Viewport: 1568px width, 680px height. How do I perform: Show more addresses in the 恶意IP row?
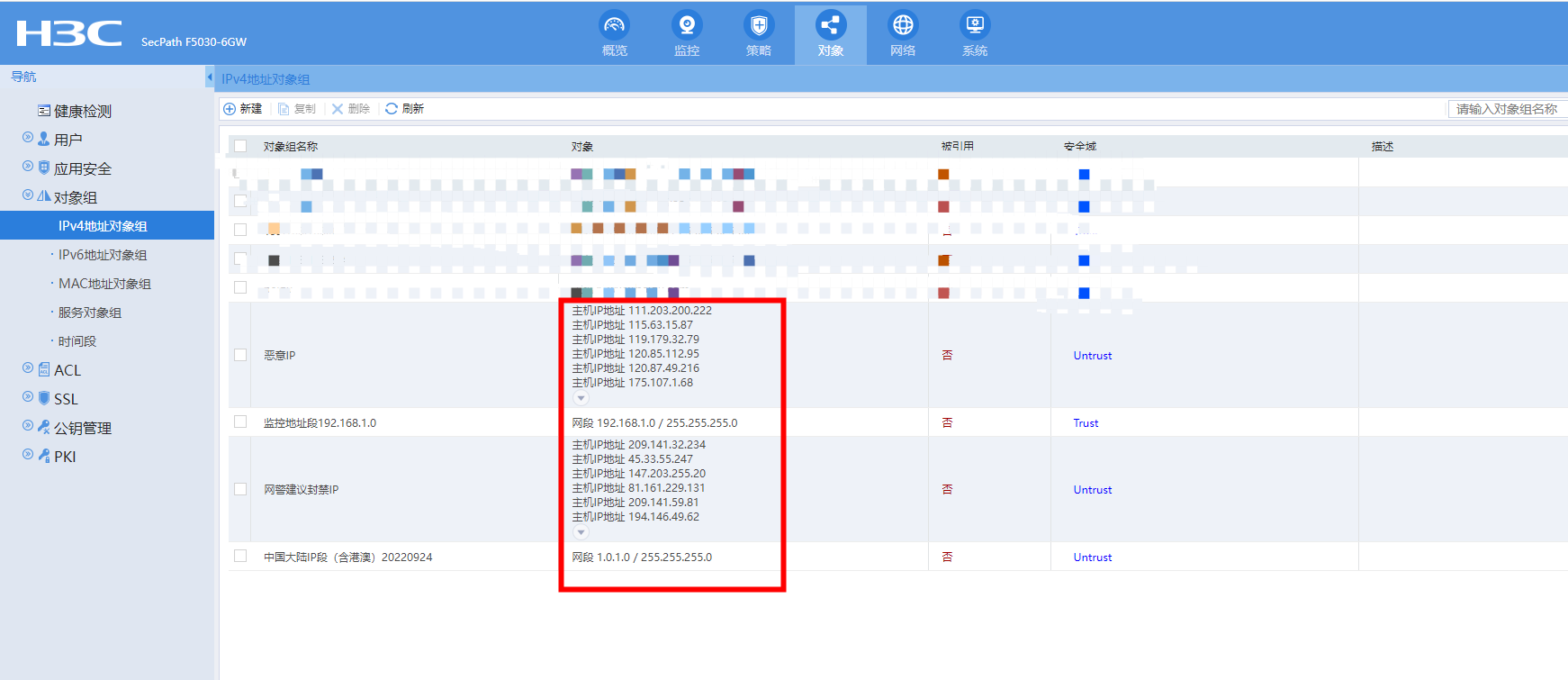tap(581, 398)
